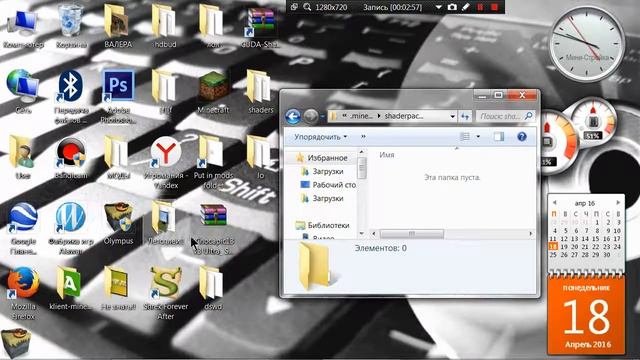640x360 pixels.
Task: Open the Корзина recycle bin icon
Action: [x=71, y=27]
